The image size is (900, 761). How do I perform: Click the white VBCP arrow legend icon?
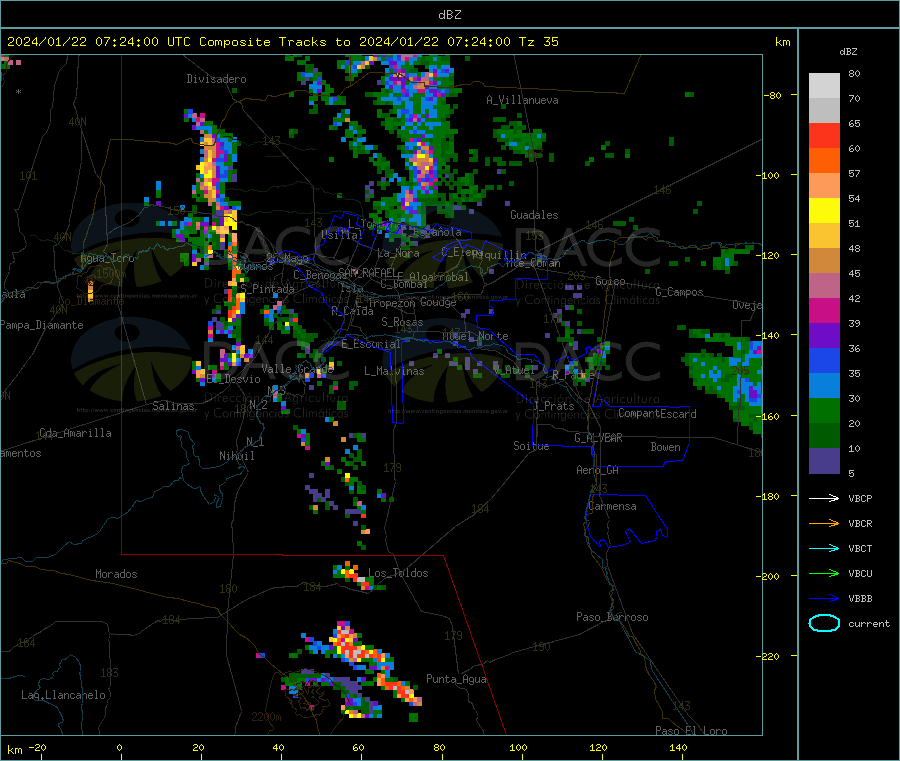[824, 498]
